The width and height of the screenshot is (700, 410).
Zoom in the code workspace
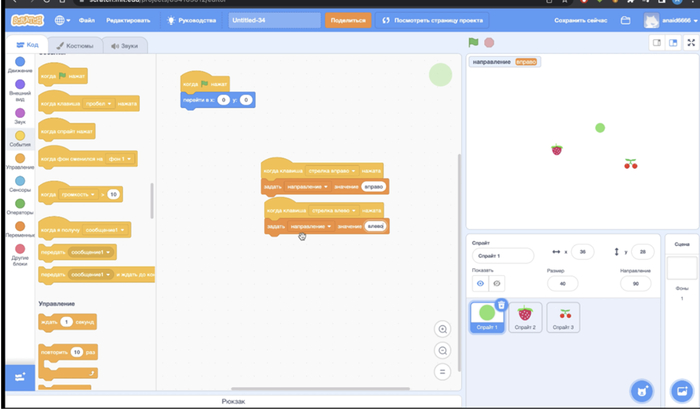pyautogui.click(x=442, y=329)
